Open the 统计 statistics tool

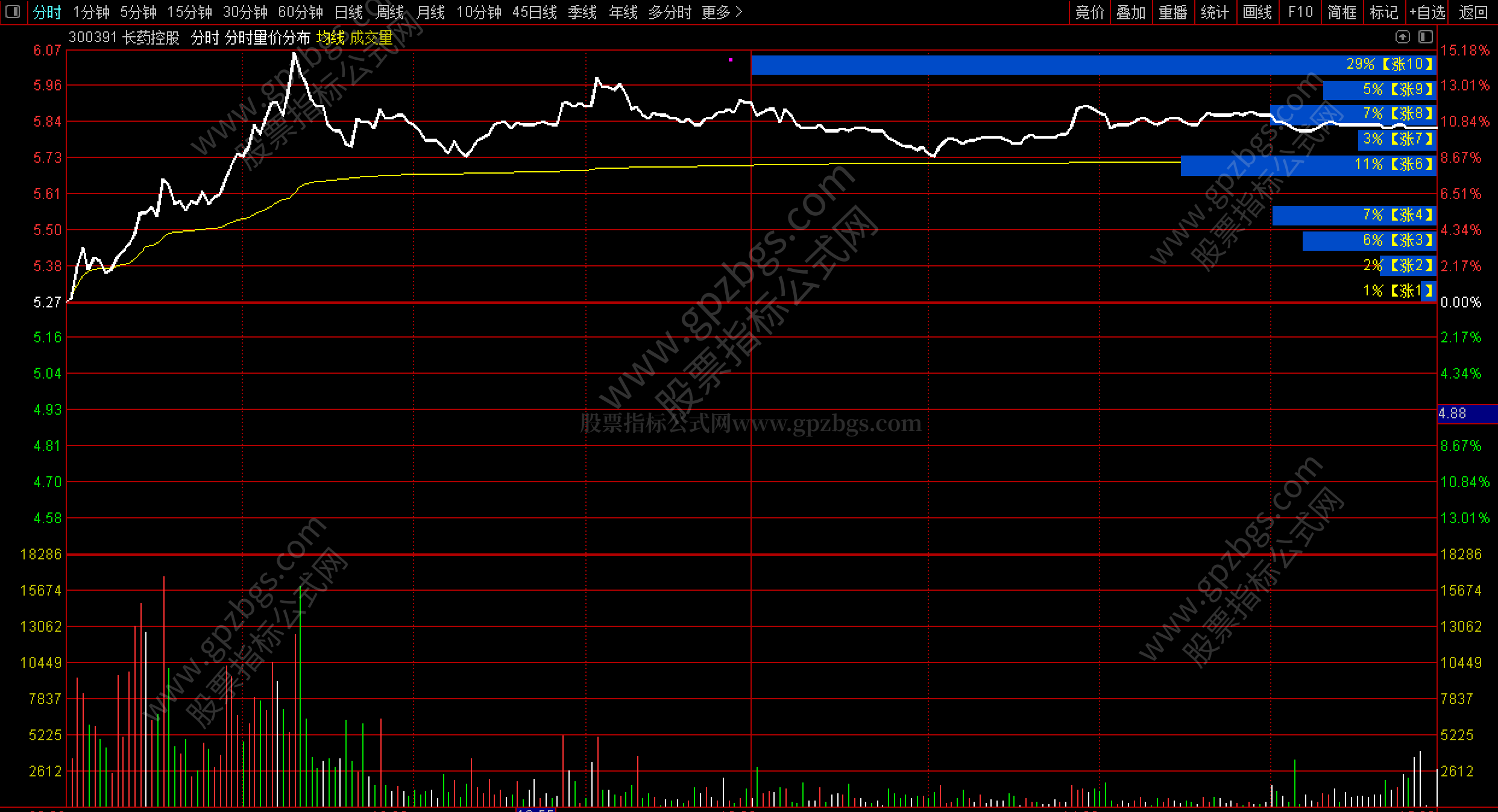pyautogui.click(x=1215, y=12)
